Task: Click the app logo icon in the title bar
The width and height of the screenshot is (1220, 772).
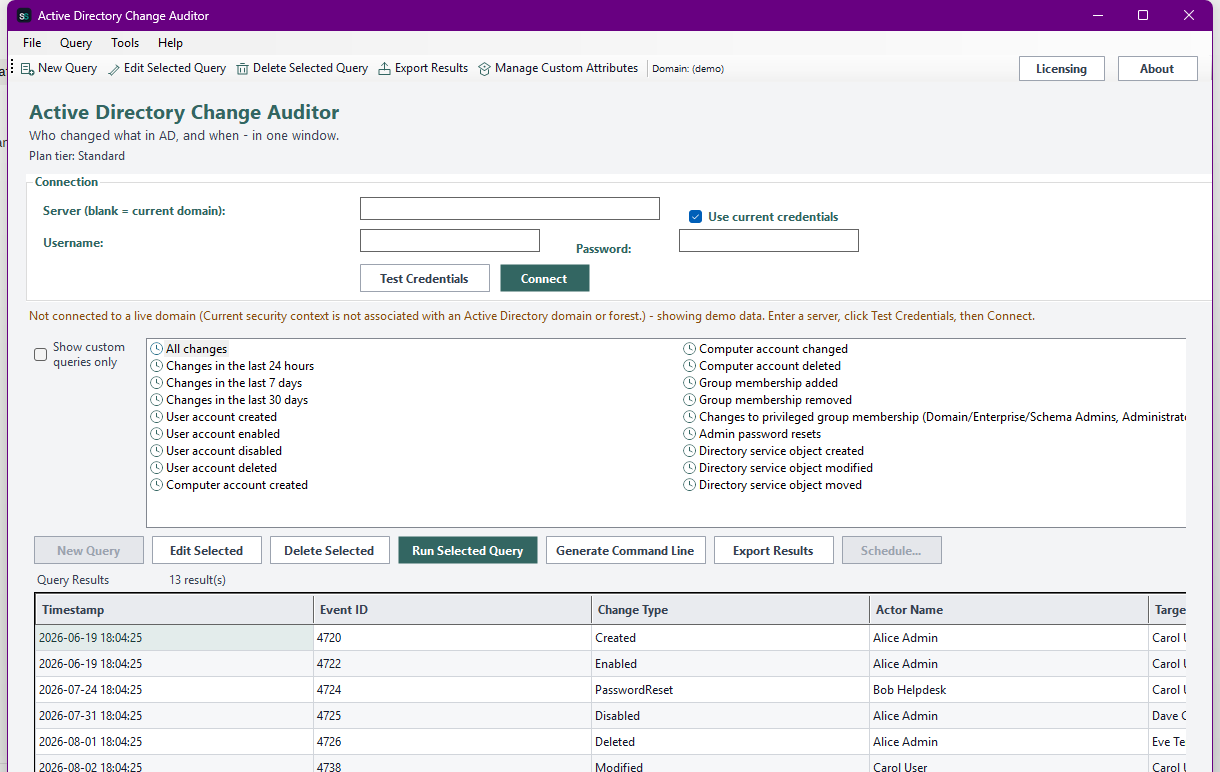Action: click(24, 16)
